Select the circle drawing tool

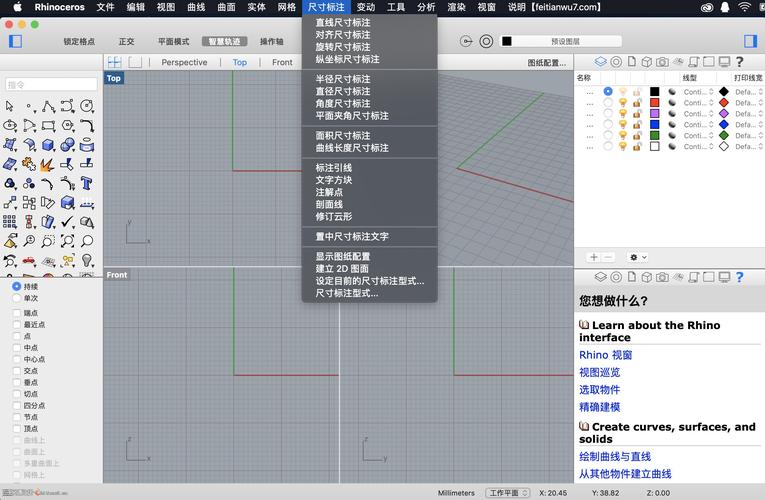point(87,106)
